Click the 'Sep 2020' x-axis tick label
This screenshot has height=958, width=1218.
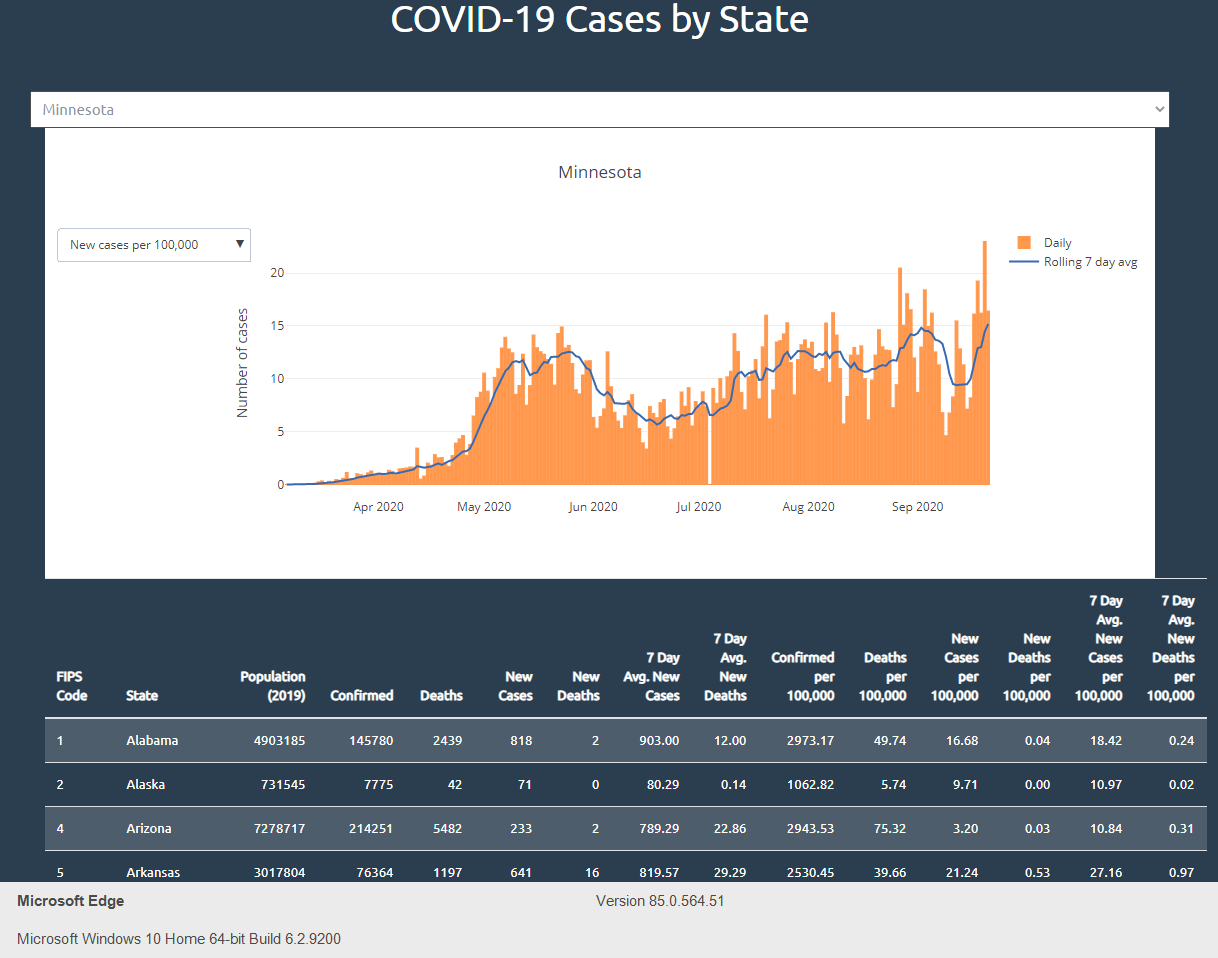coord(917,507)
